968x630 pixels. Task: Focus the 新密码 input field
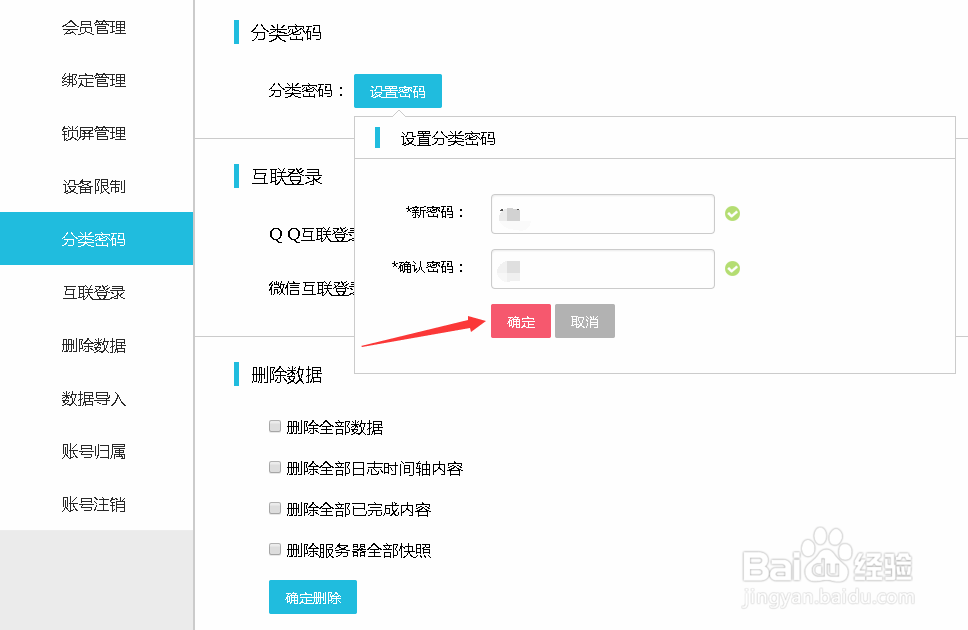[x=602, y=213]
